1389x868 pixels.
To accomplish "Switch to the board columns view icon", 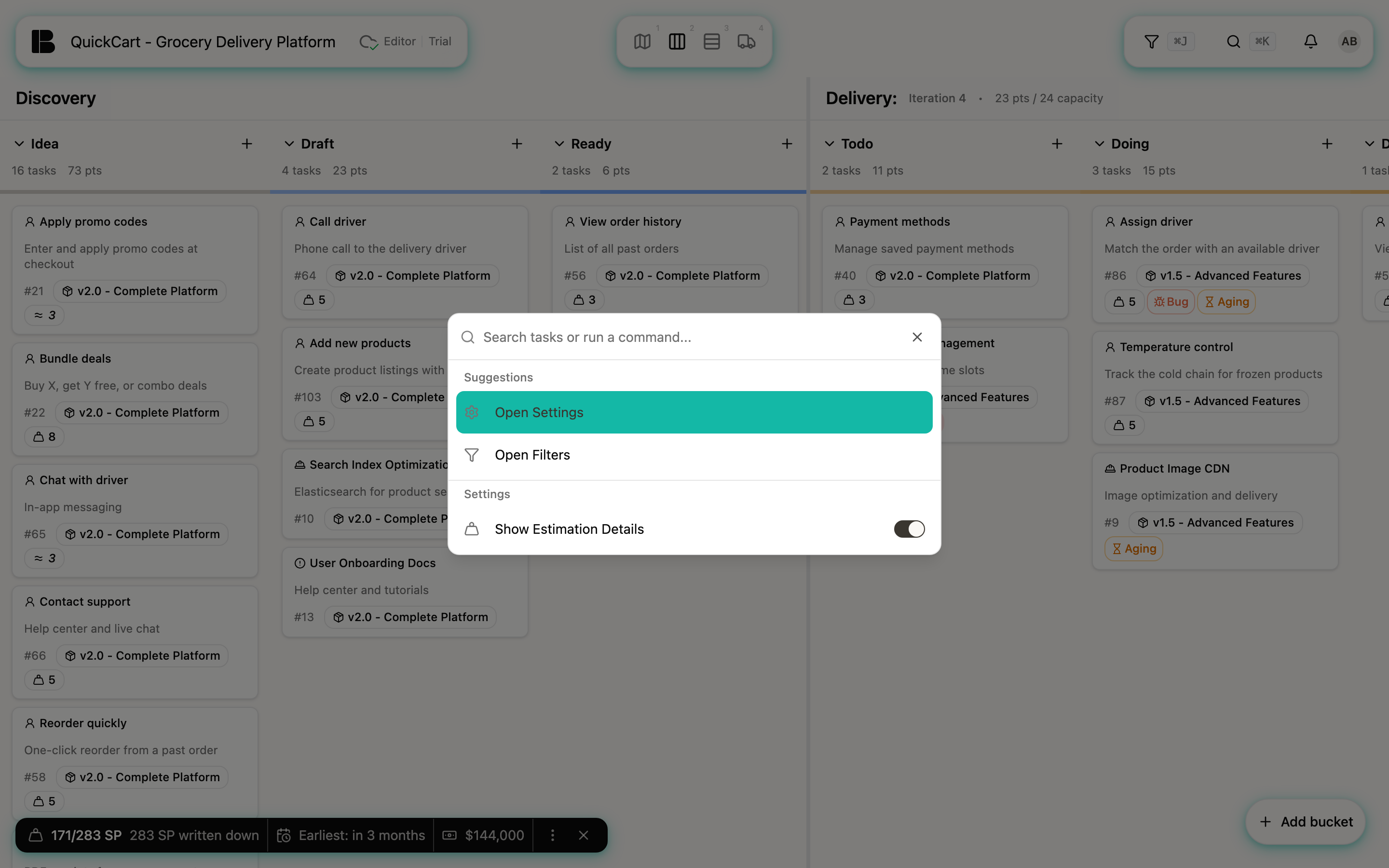I will click(677, 41).
